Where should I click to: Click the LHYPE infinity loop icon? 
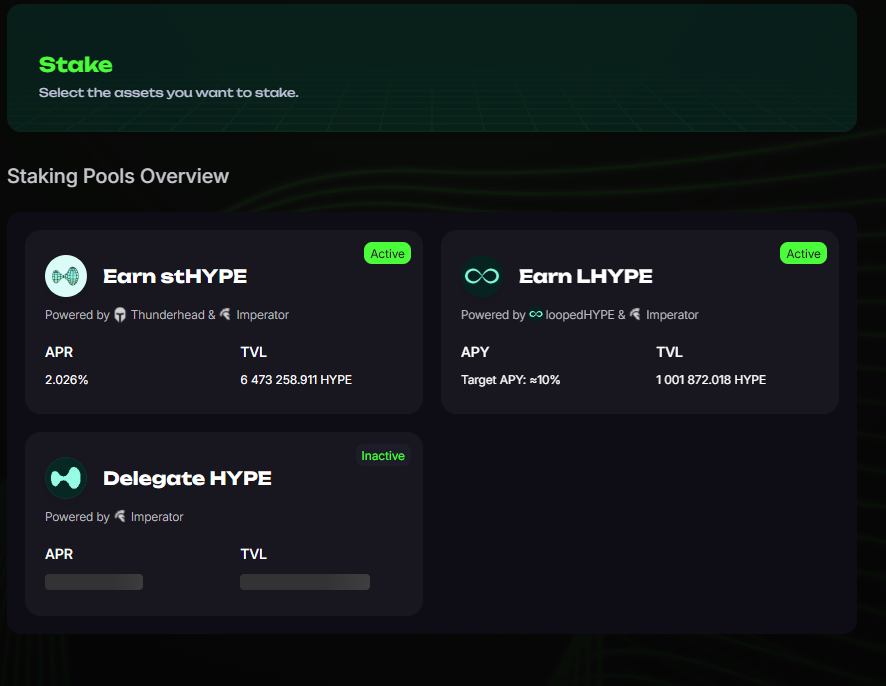click(x=481, y=275)
